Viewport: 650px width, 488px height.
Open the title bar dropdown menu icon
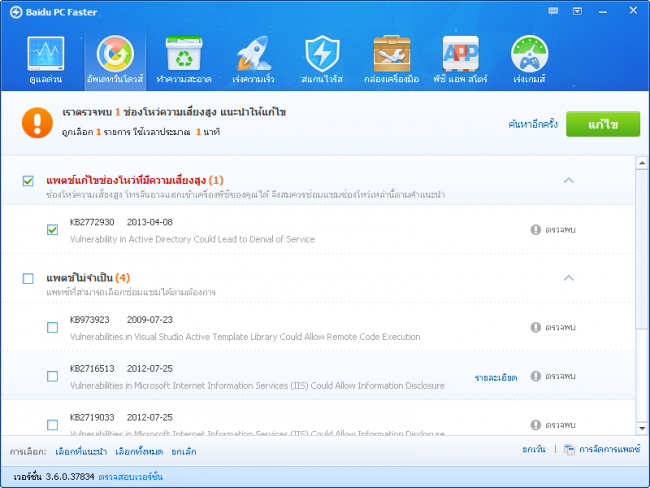point(577,11)
